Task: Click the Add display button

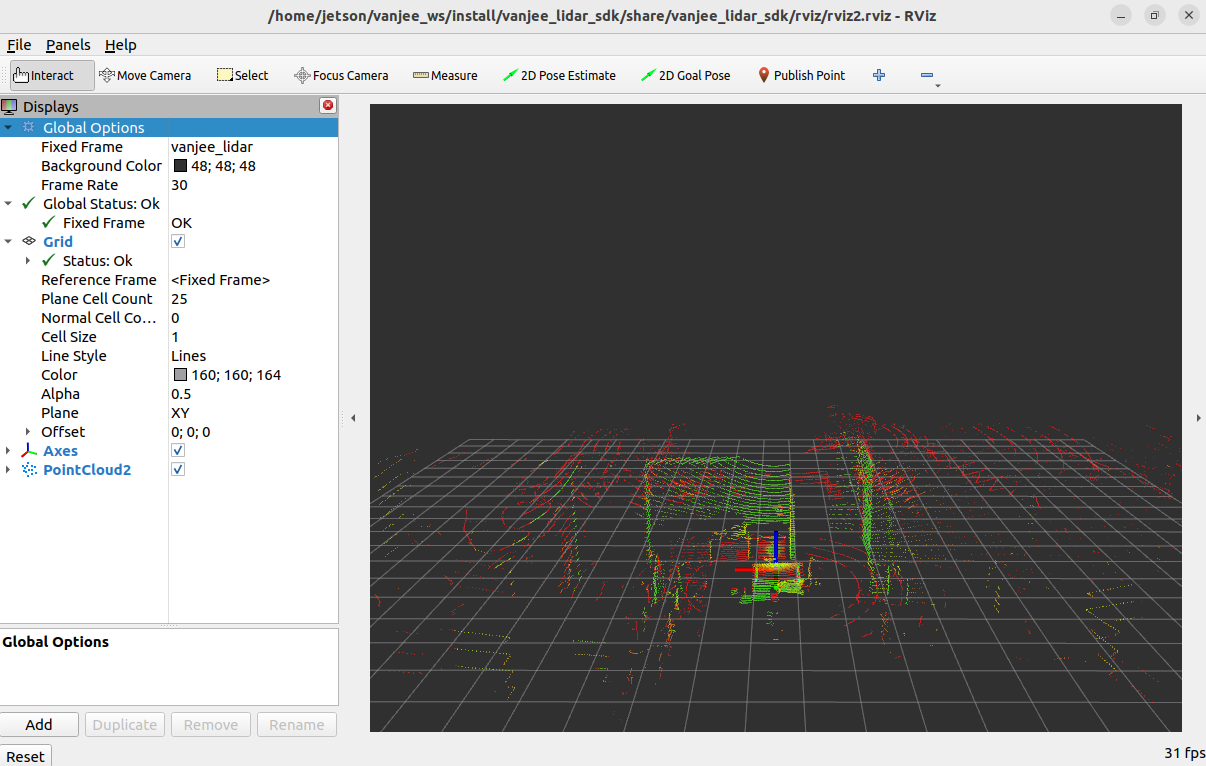Action: coord(39,725)
